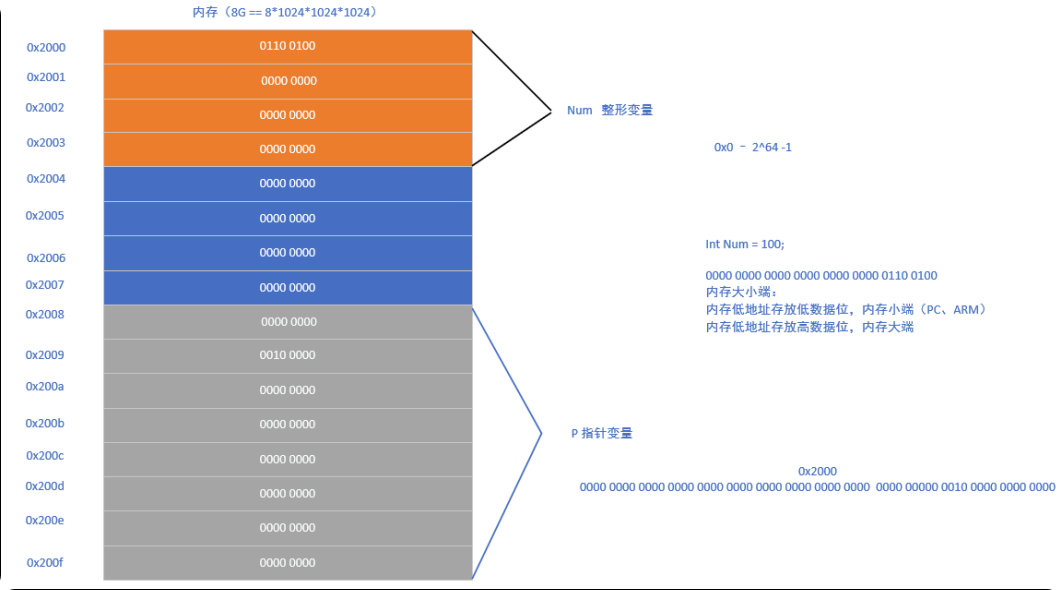Click the heading 内存大小端：
The image size is (1062, 590).
pos(742,293)
